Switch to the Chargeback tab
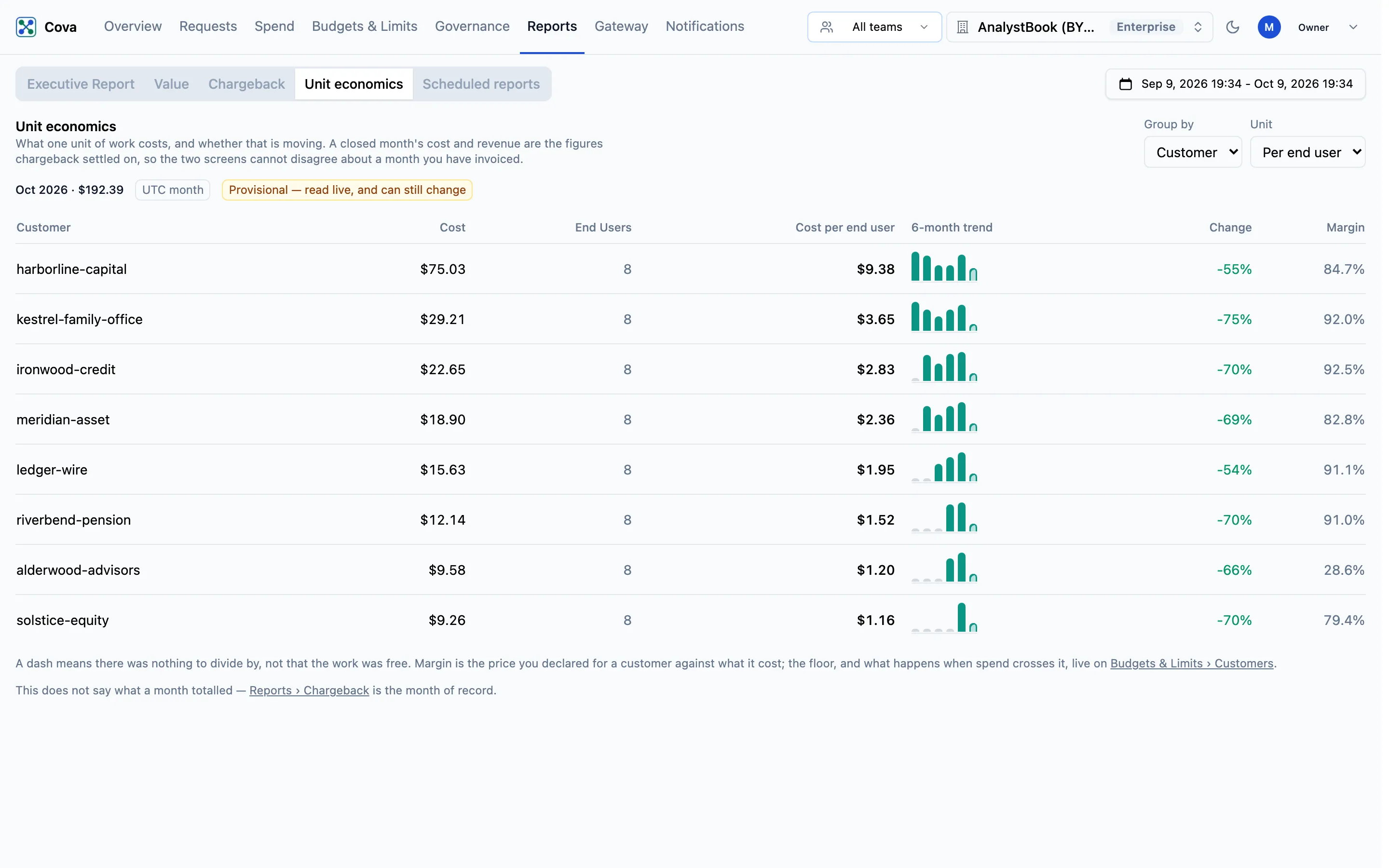 point(246,84)
